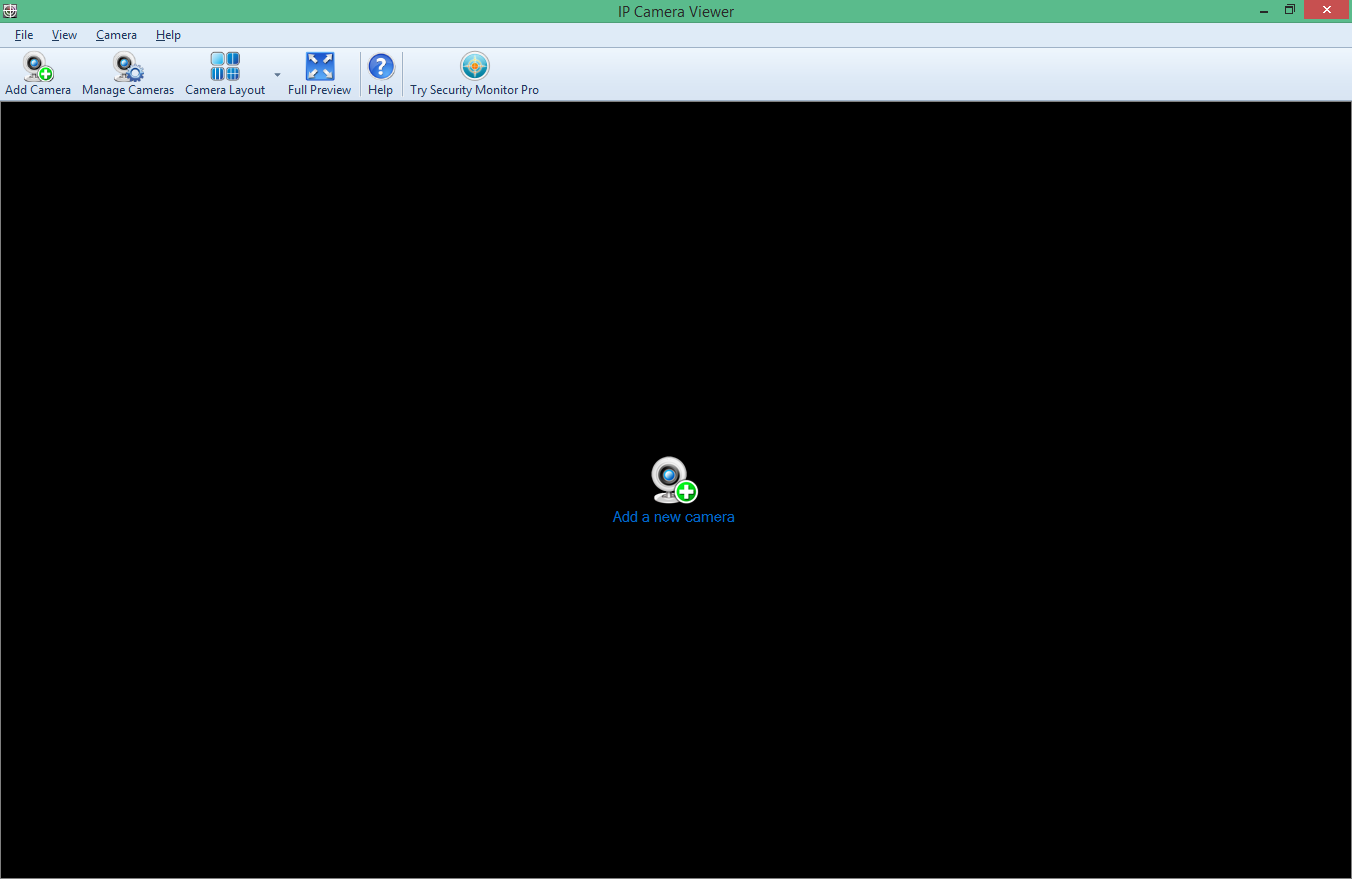Image resolution: width=1352 pixels, height=879 pixels.
Task: Open the Help menu in menu bar
Action: coord(168,35)
